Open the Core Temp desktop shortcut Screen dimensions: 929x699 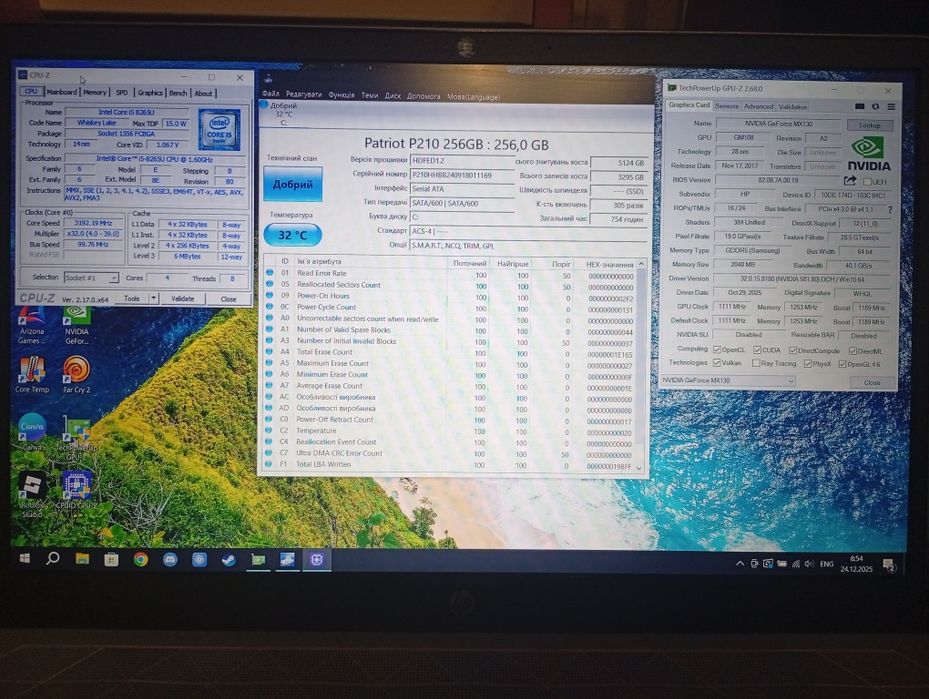31,374
